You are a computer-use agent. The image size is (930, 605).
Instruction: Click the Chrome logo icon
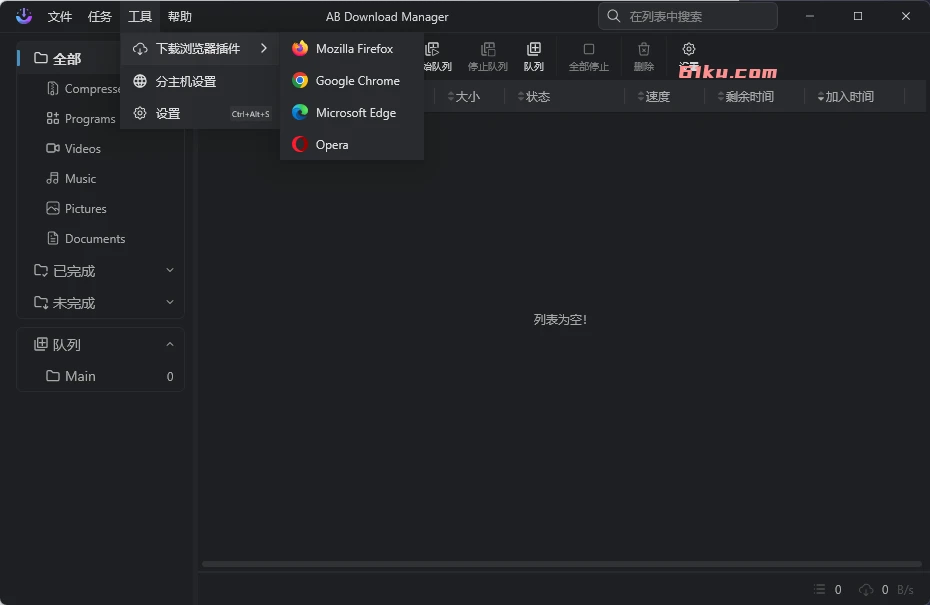[x=300, y=81]
